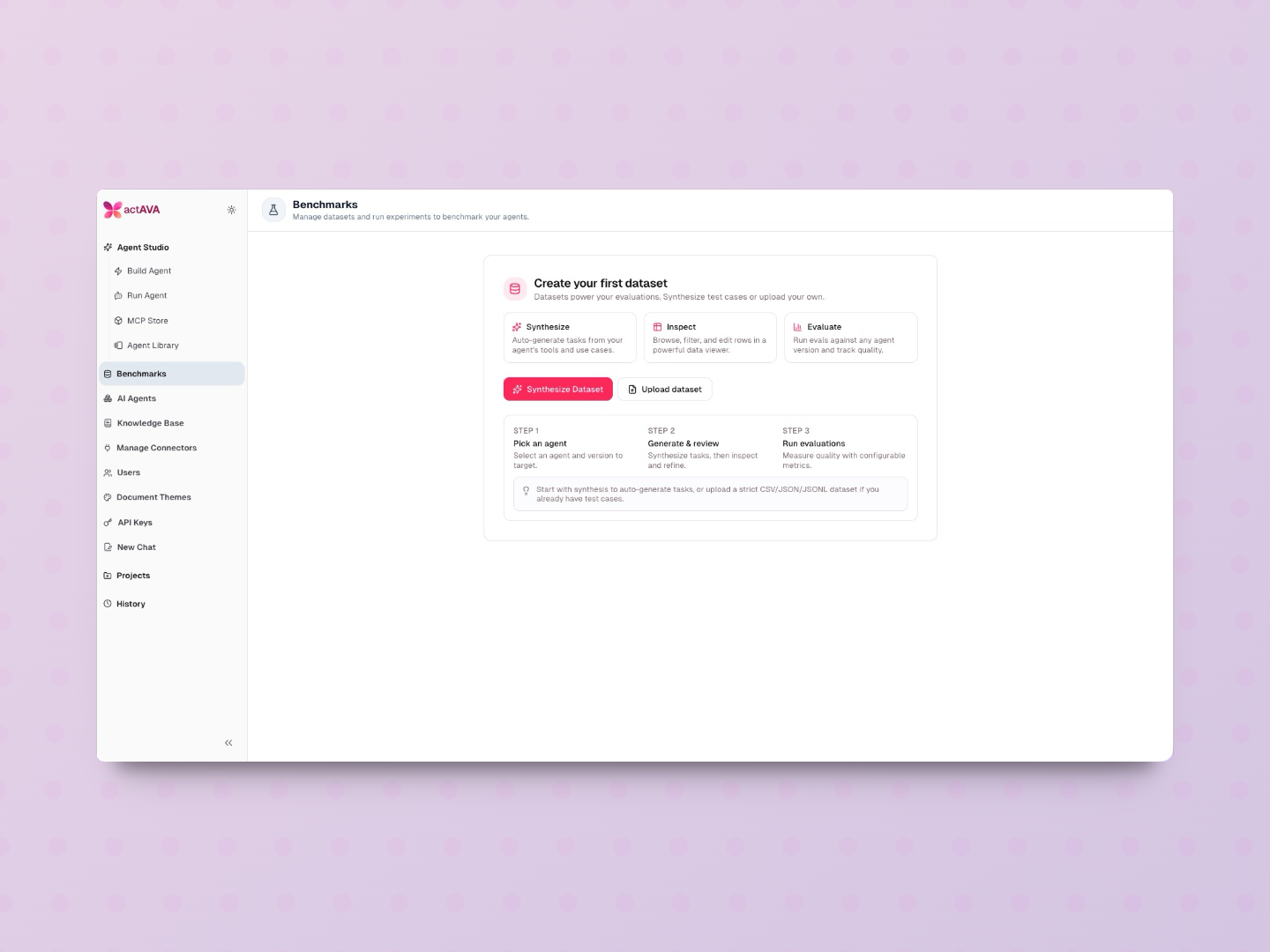The width and height of the screenshot is (1270, 952).
Task: Click the Benchmarks flask icon in header
Action: pos(273,210)
